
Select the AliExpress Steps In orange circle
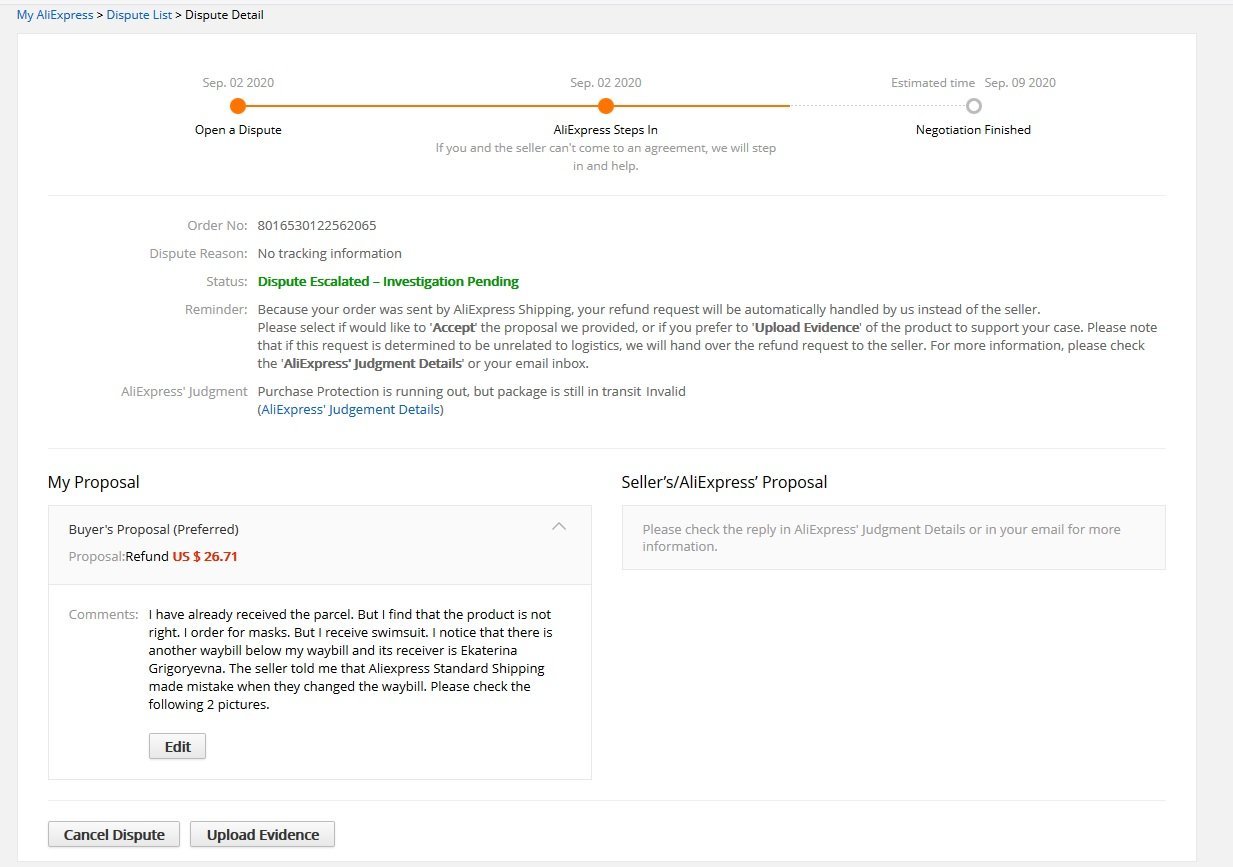click(x=605, y=106)
